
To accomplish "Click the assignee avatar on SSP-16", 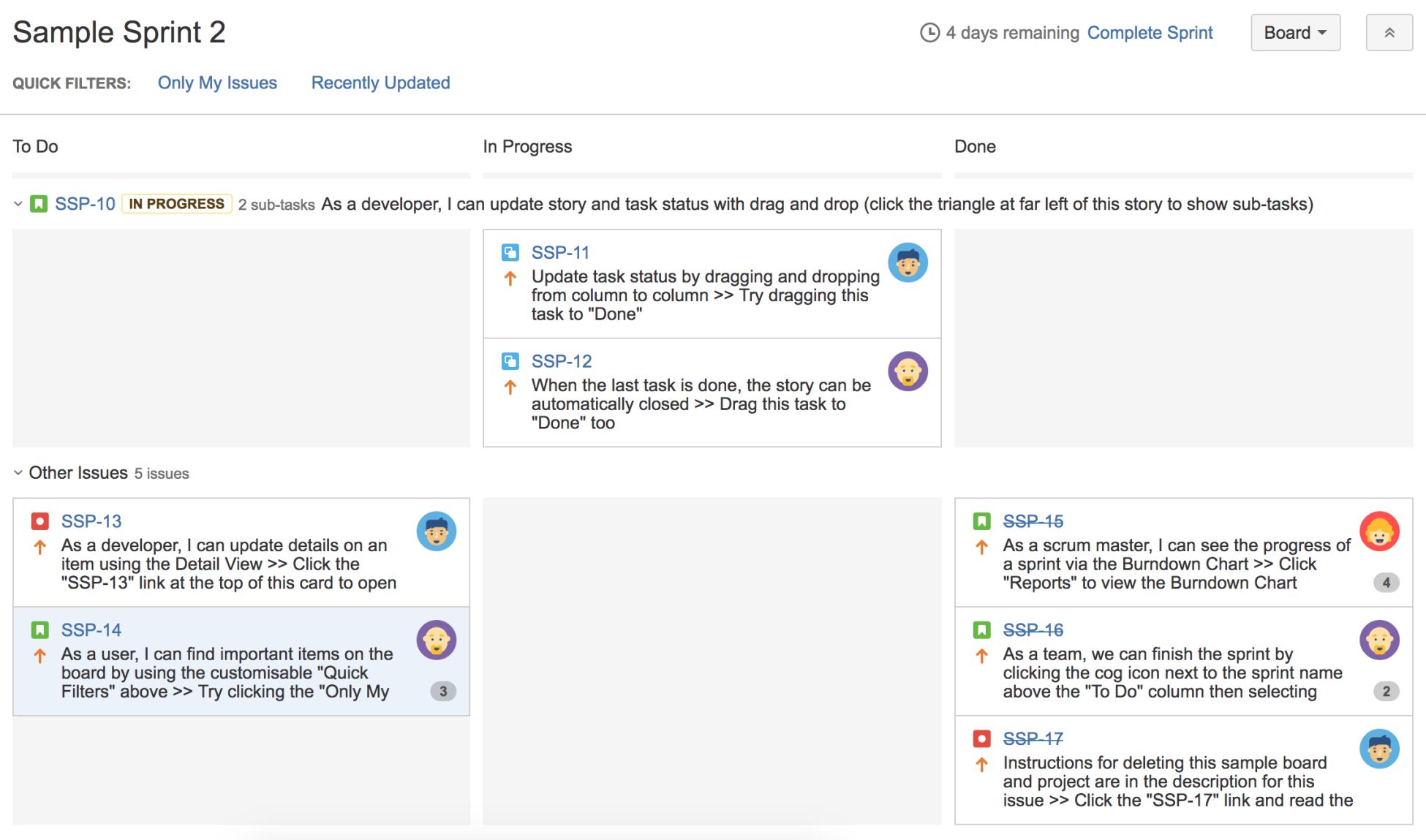I will tap(1380, 640).
